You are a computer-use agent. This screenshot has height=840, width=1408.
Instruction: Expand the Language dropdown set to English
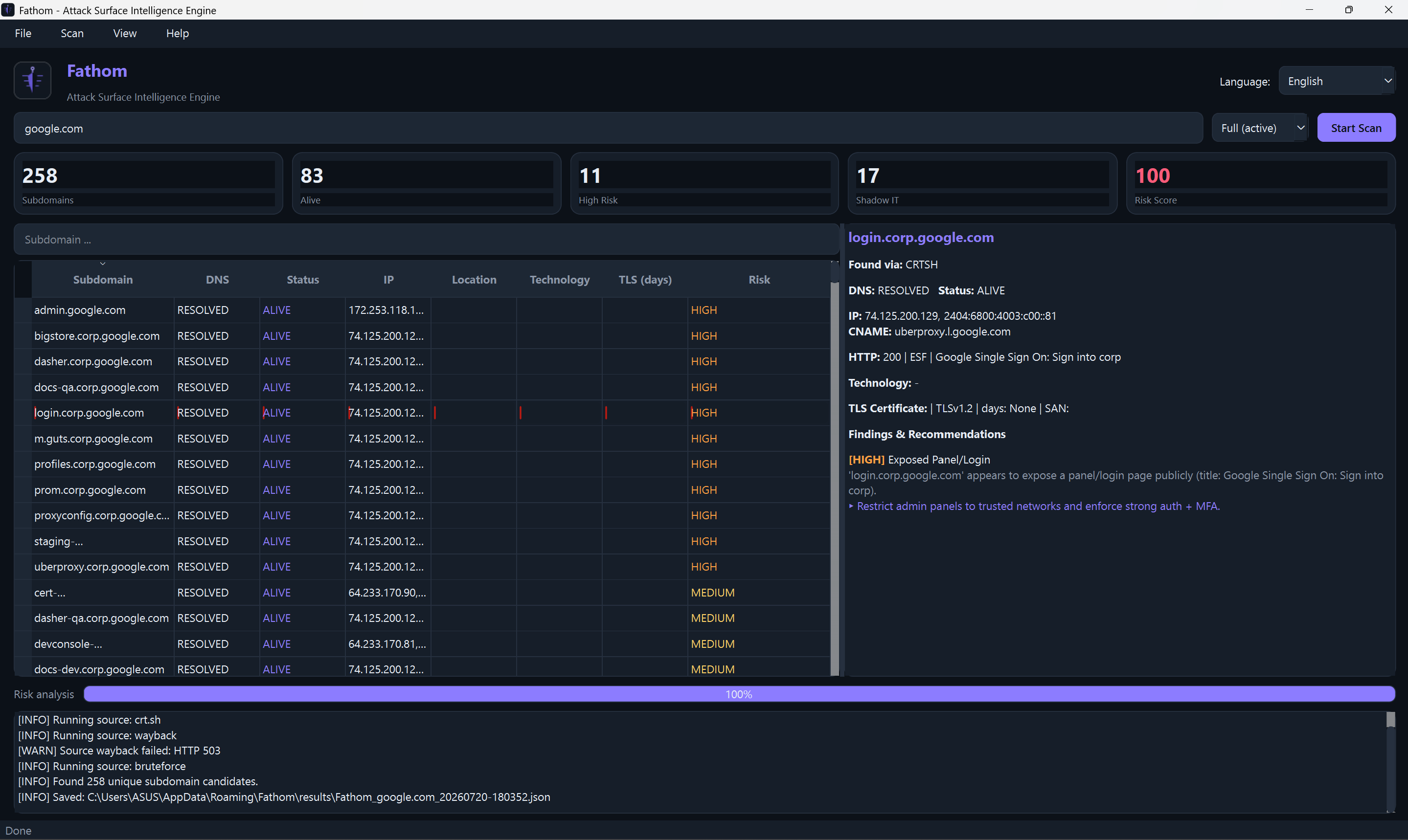[x=1337, y=81]
